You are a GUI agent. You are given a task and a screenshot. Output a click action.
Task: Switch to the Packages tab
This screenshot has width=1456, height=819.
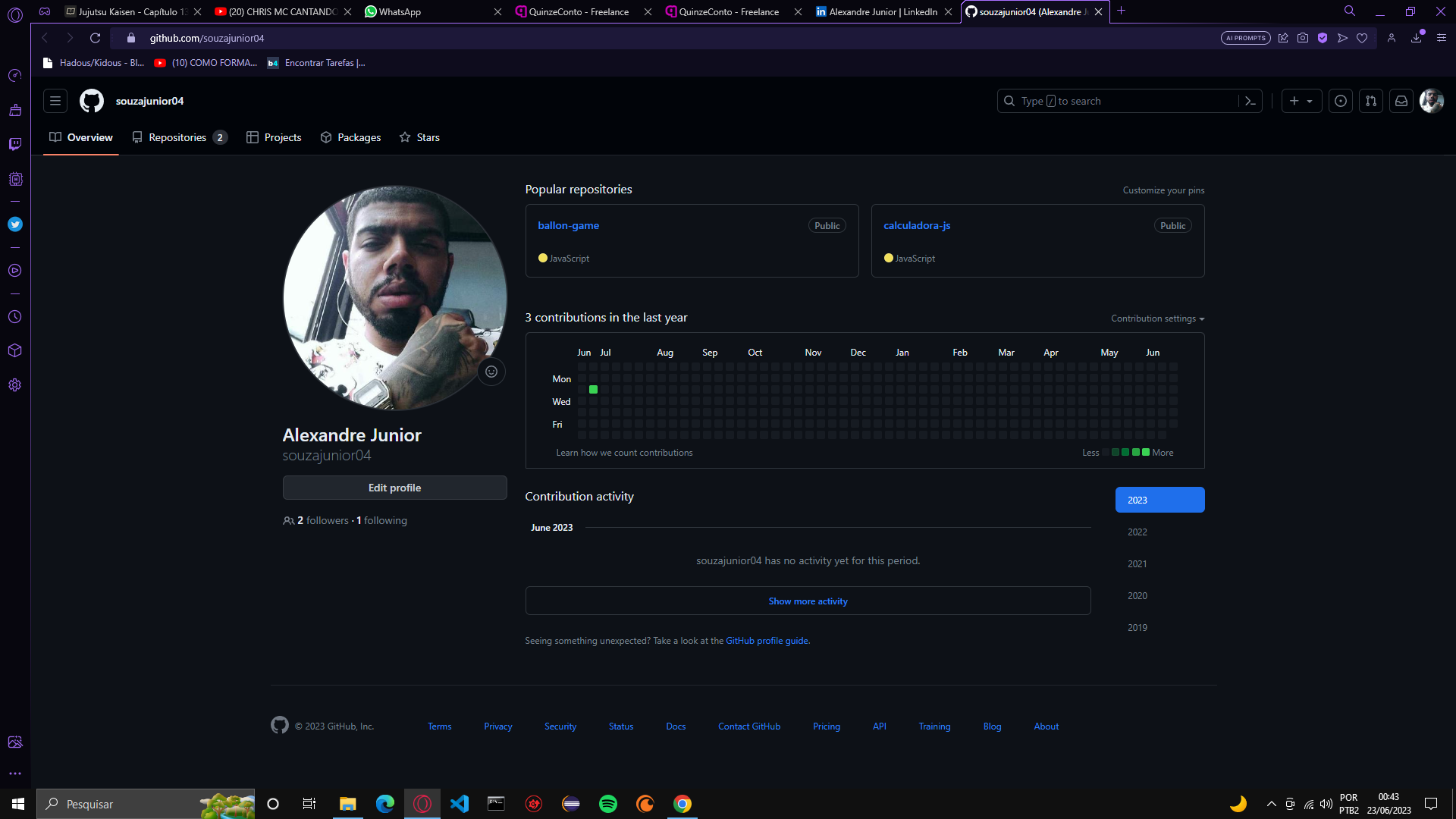click(x=350, y=137)
